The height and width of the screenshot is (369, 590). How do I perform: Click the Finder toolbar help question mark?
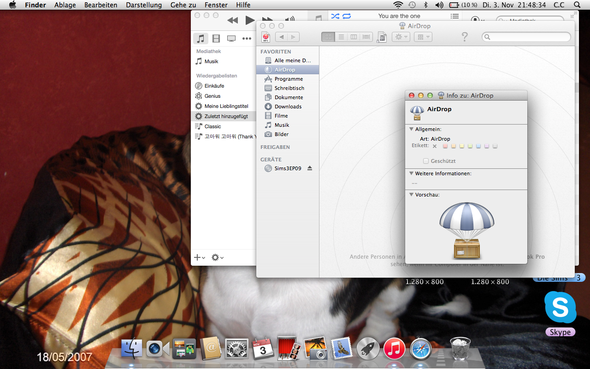coord(465,37)
